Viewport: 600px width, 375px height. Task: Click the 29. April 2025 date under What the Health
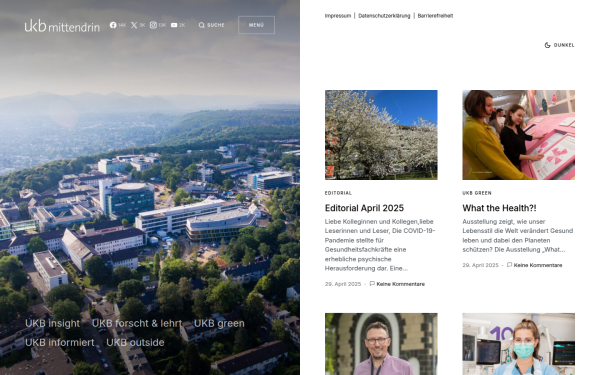pos(480,265)
